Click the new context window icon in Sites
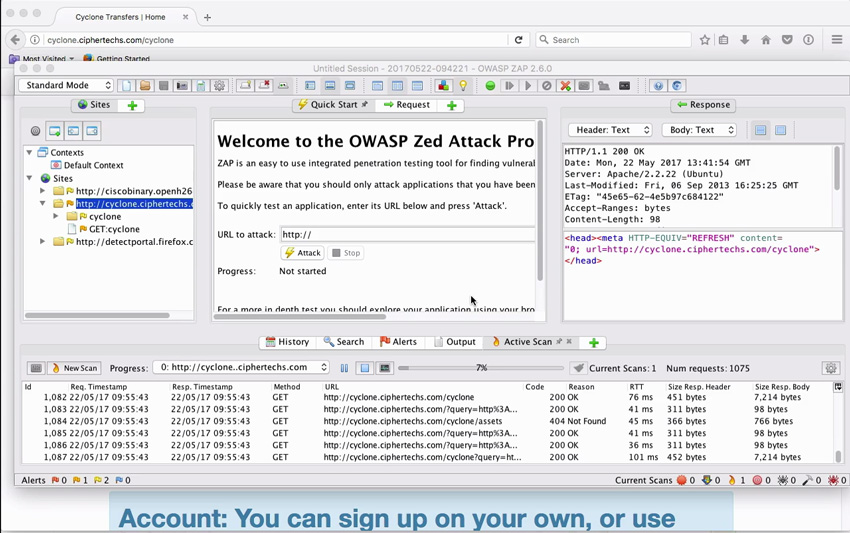 (x=55, y=131)
